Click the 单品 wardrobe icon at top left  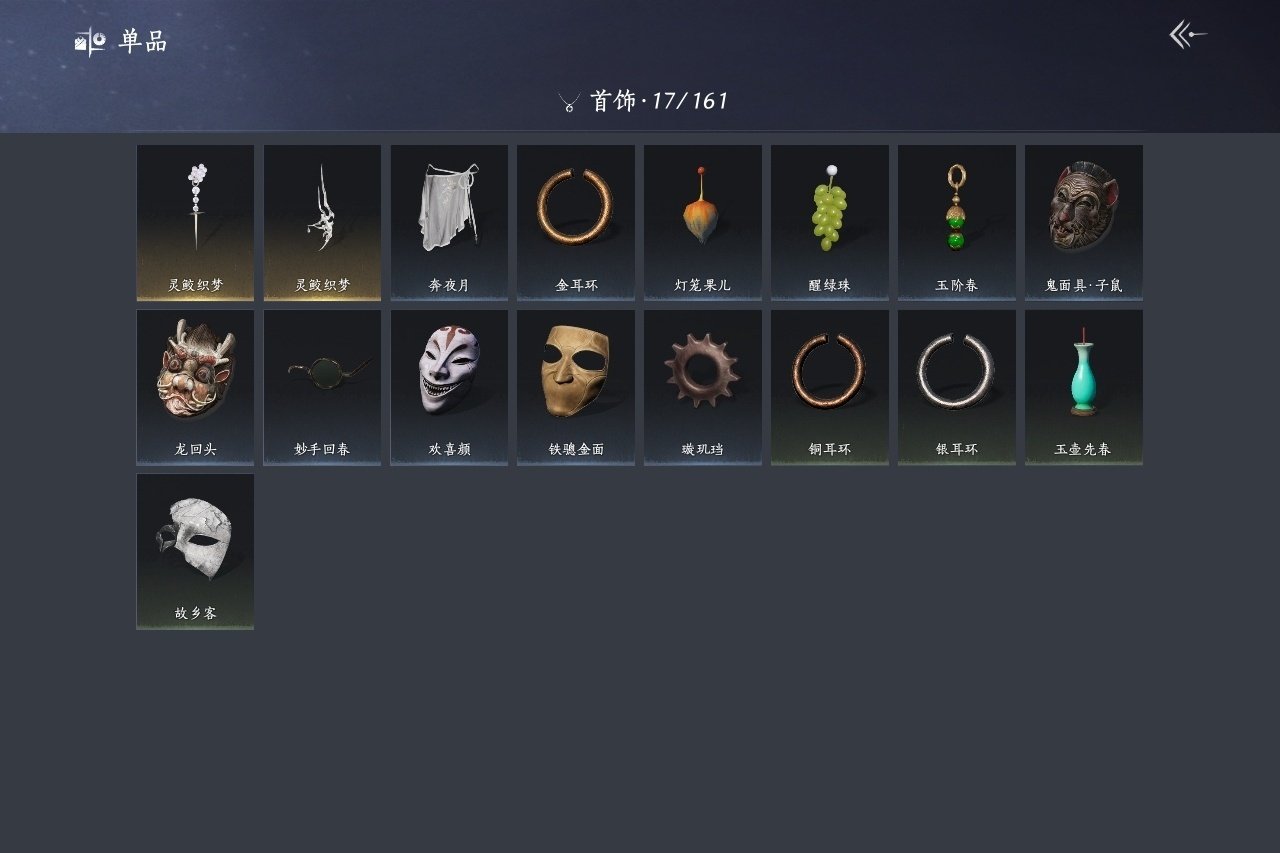coord(90,41)
